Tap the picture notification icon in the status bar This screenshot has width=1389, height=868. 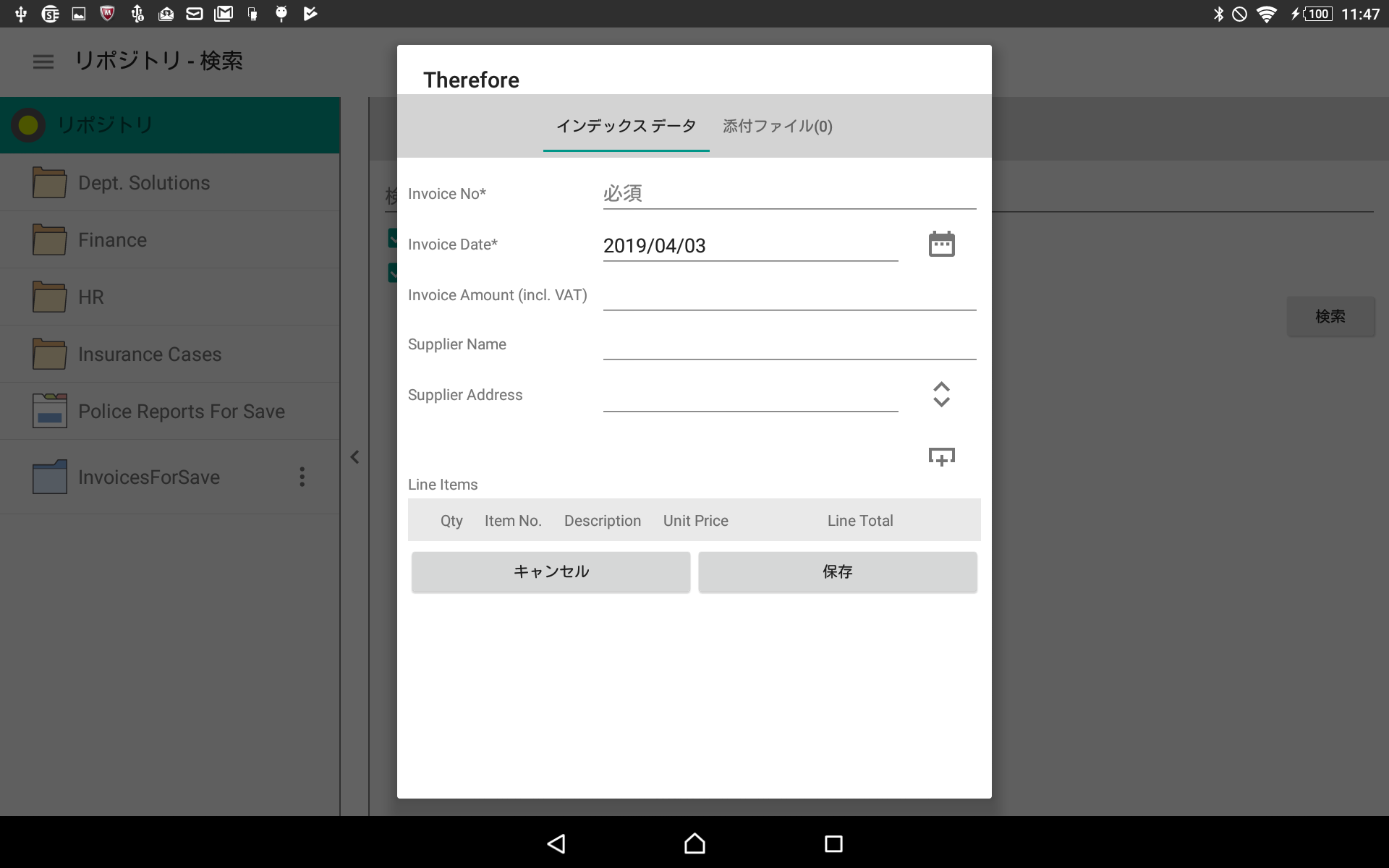point(79,14)
